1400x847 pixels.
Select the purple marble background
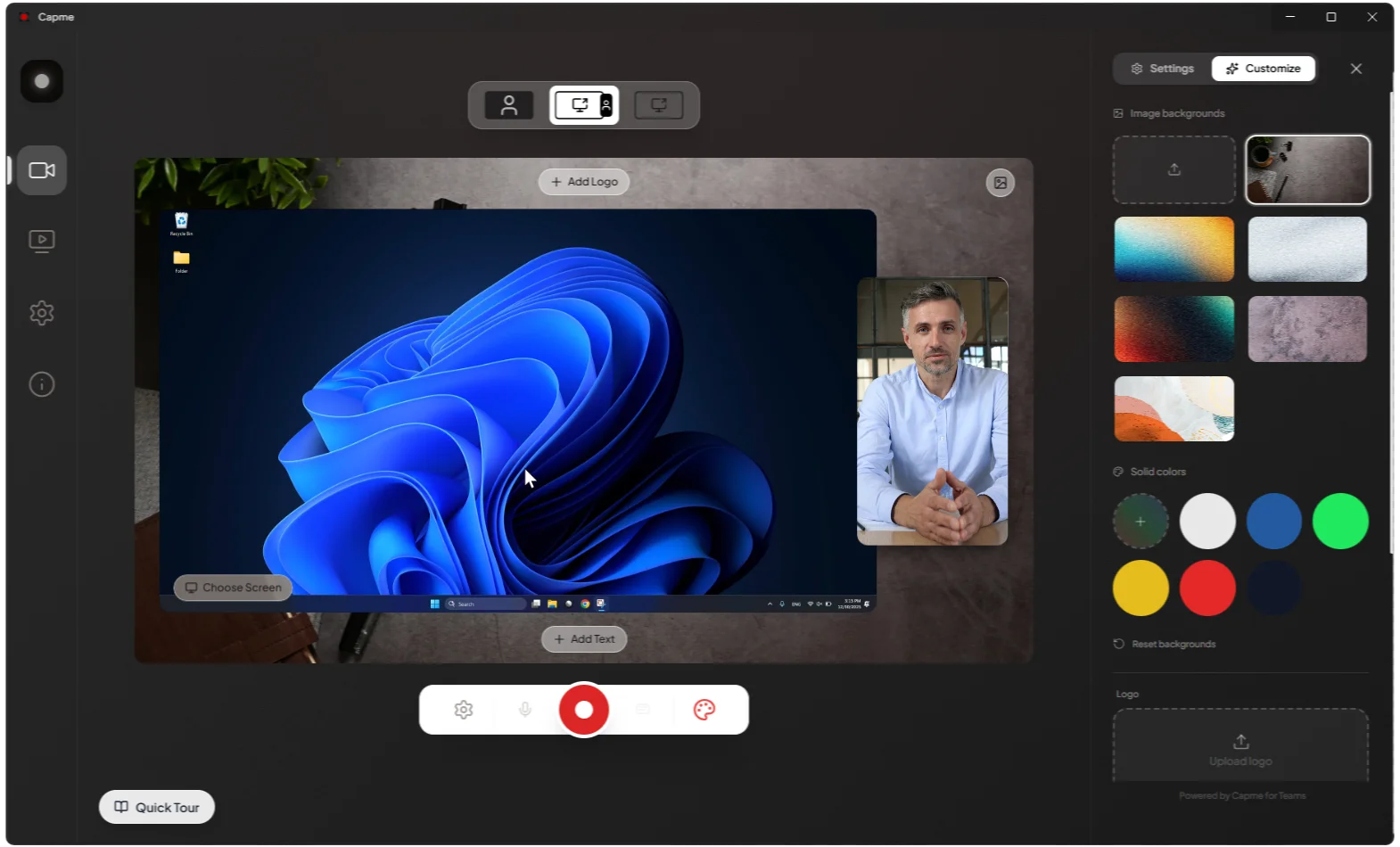(x=1307, y=329)
